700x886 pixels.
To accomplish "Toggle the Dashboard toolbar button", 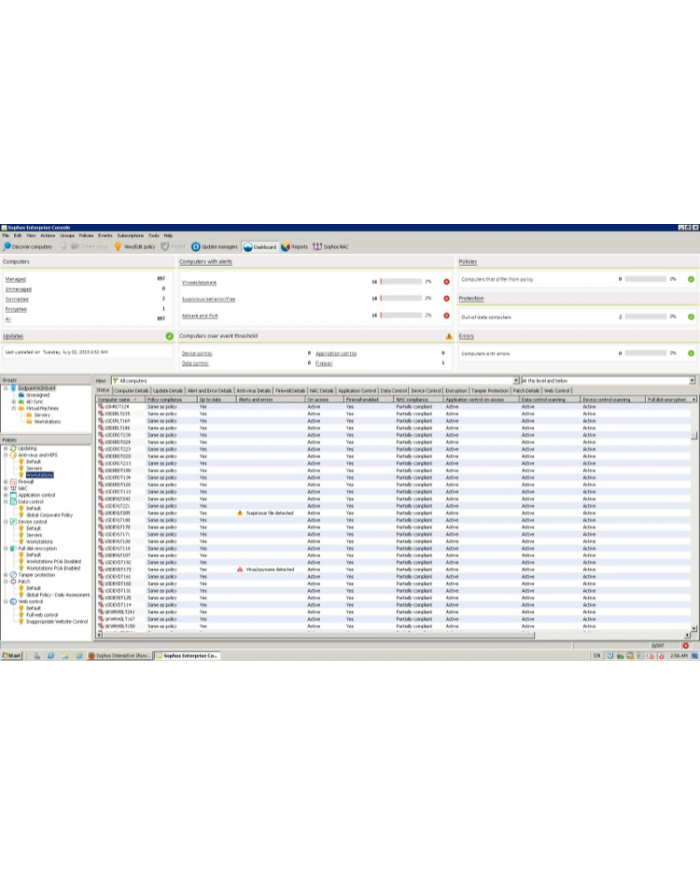I will coord(260,247).
